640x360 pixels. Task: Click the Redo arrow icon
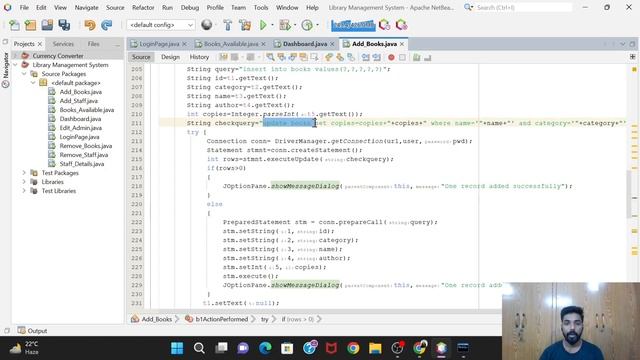(x=107, y=25)
